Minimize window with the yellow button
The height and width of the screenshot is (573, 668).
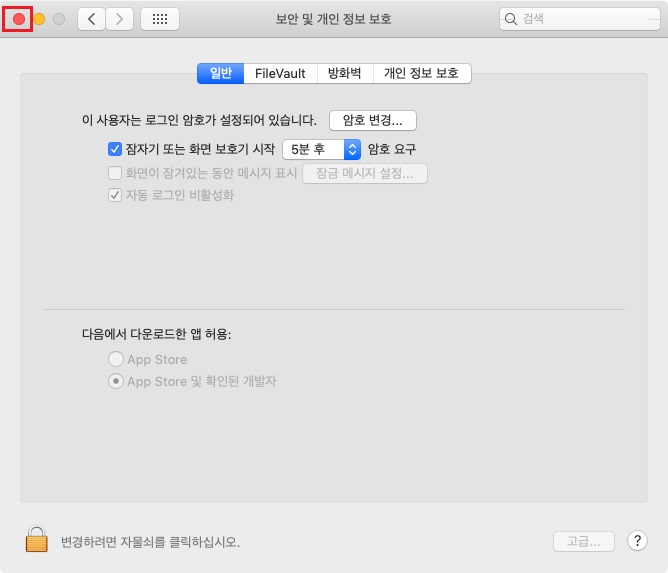(39, 19)
